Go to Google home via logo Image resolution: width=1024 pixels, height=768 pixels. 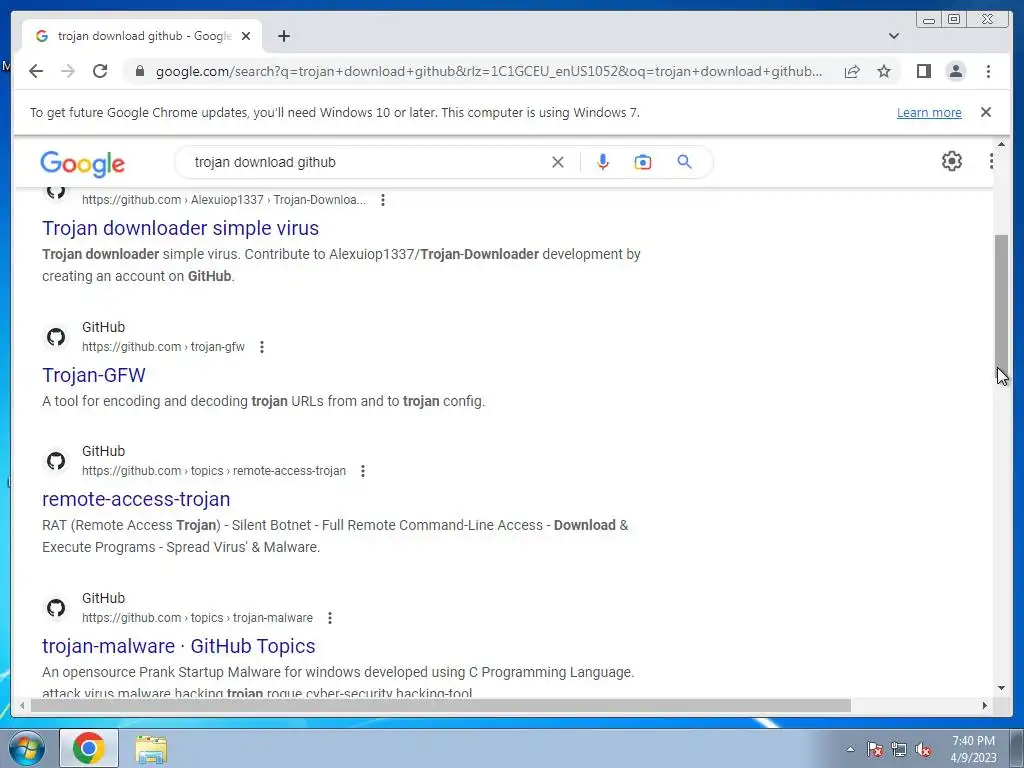(x=82, y=164)
